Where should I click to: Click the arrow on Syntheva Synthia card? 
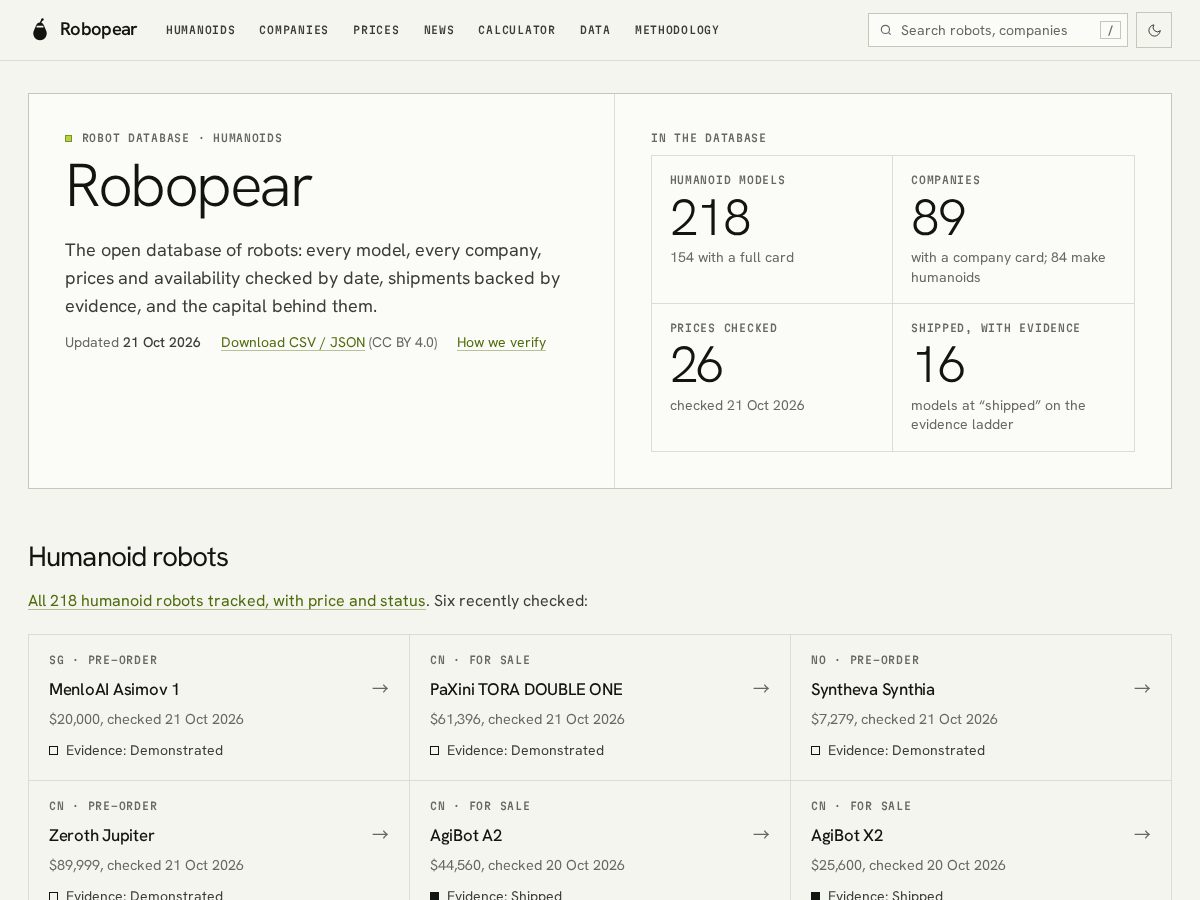(x=1142, y=688)
